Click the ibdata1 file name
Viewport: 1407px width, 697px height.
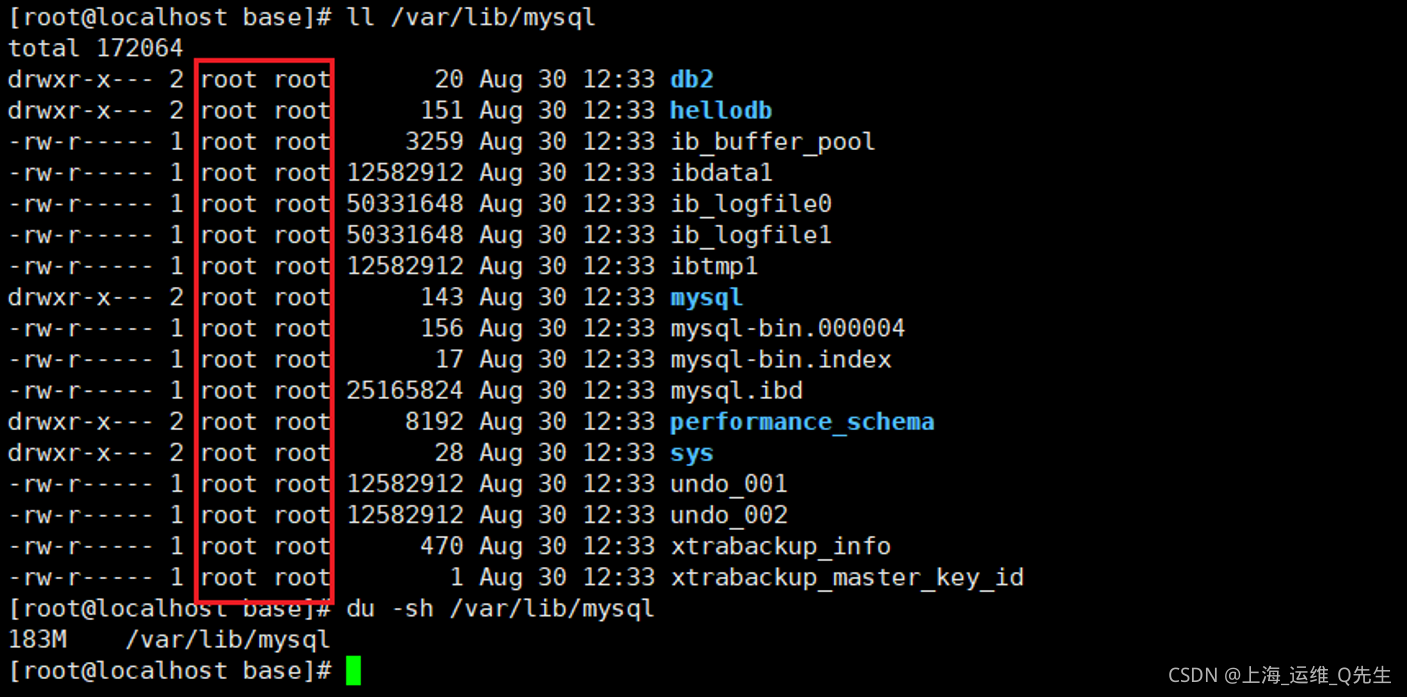tap(721, 173)
